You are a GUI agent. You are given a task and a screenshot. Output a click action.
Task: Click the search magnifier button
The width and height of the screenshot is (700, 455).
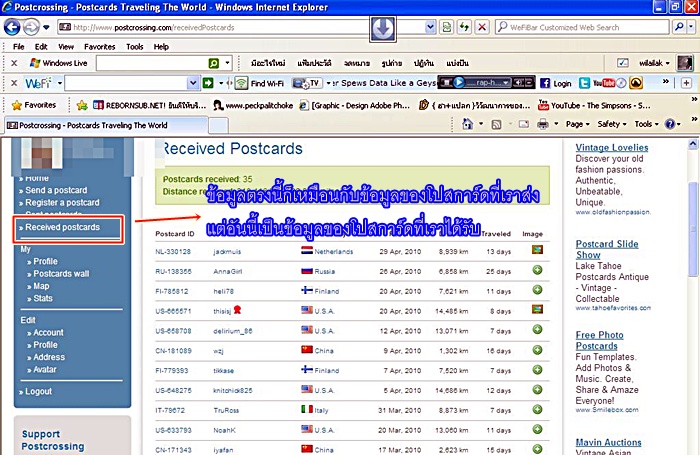[x=679, y=27]
